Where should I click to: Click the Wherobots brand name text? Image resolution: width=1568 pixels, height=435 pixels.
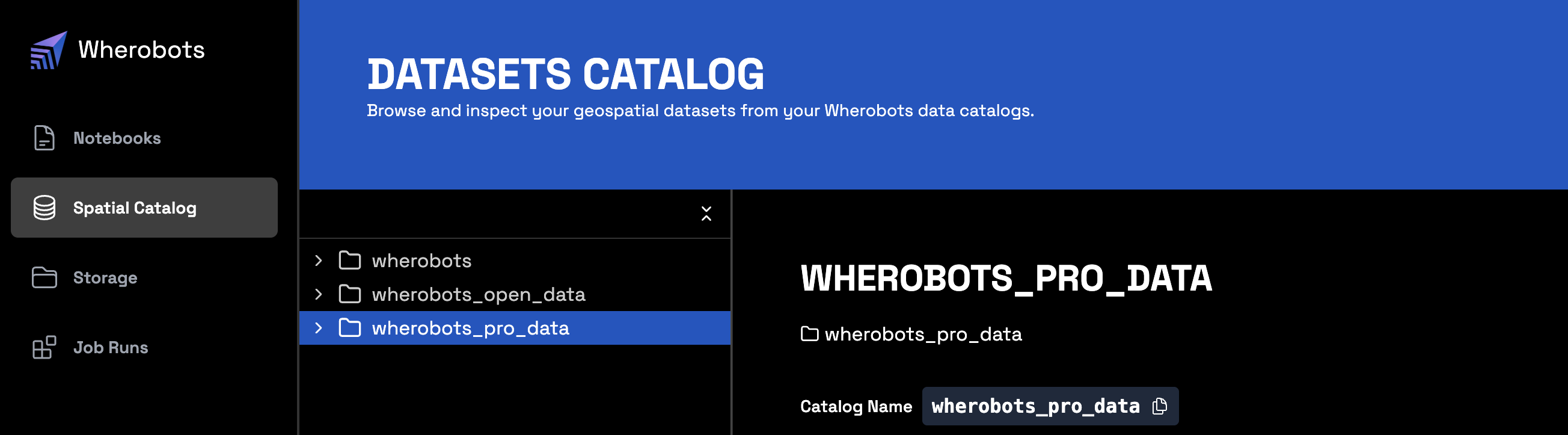tap(141, 50)
